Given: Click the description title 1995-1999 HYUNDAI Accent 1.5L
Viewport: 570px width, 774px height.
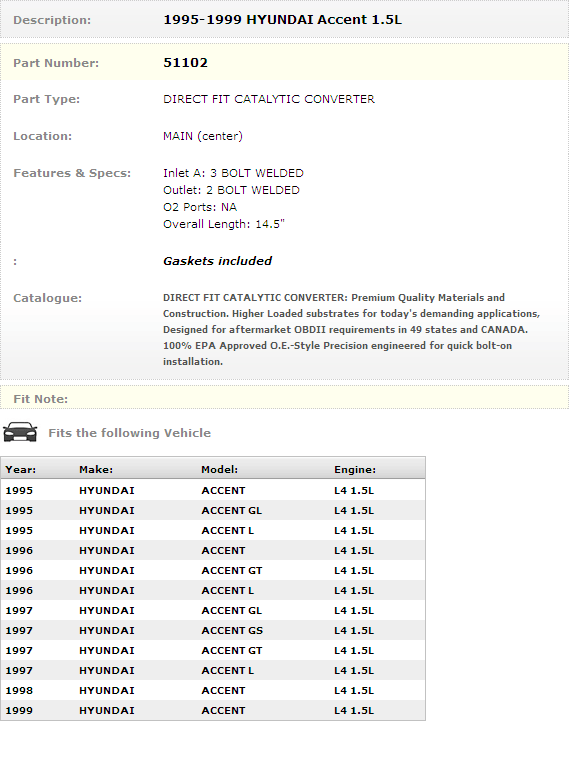Looking at the screenshot, I should click(x=282, y=20).
